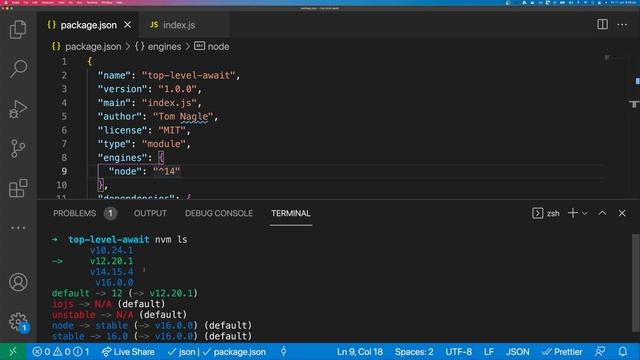Click the Prettier status item
Viewport: 640px width, 360px height.
click(562, 351)
